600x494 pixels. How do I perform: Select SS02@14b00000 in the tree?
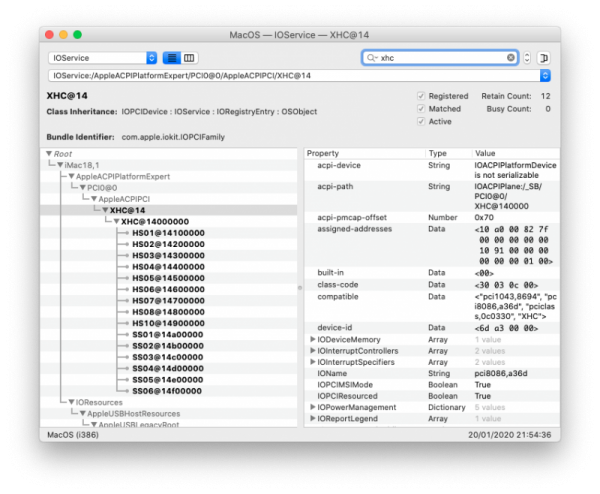point(168,346)
